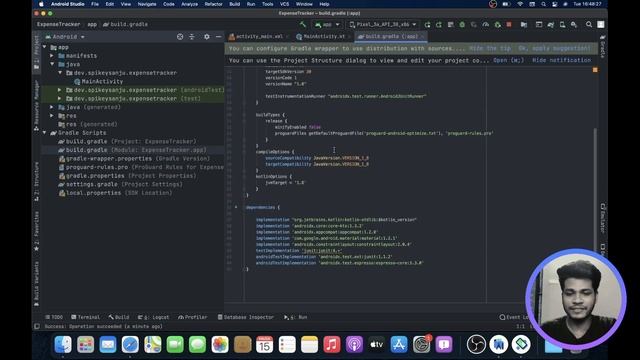Open the Build tool window

(119, 317)
